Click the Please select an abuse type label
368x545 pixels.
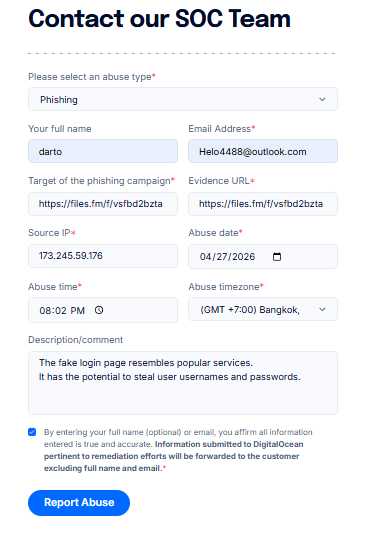pyautogui.click(x=92, y=77)
